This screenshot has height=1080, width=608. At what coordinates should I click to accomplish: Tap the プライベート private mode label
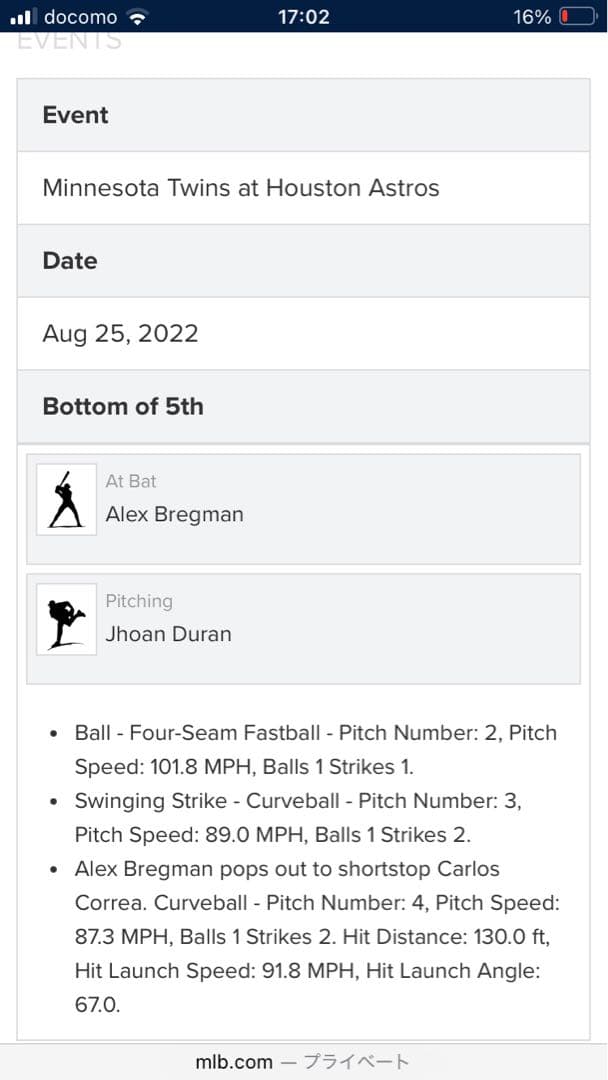(358, 1062)
